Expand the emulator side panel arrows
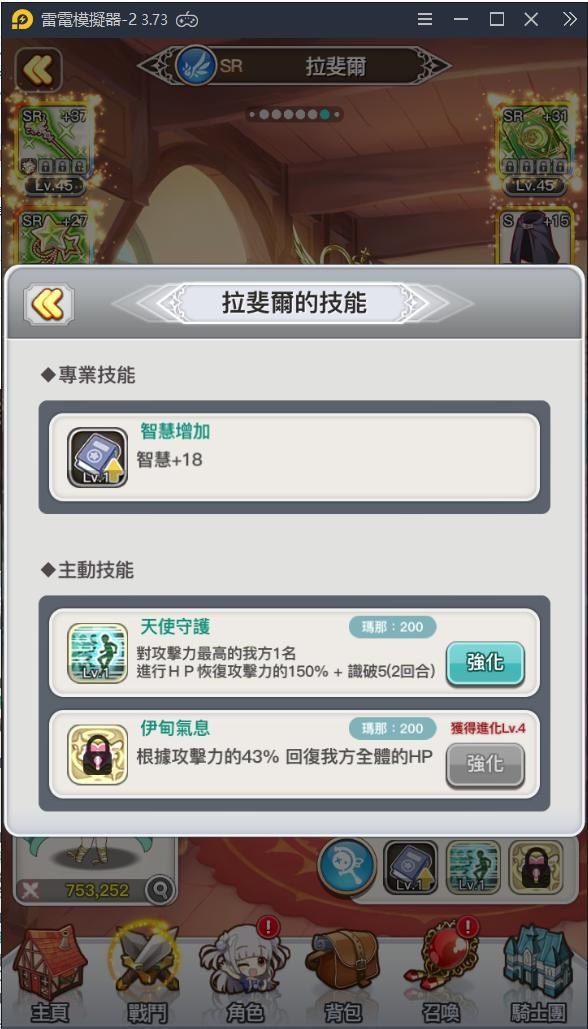The height and width of the screenshot is (1029, 588). coord(570,20)
